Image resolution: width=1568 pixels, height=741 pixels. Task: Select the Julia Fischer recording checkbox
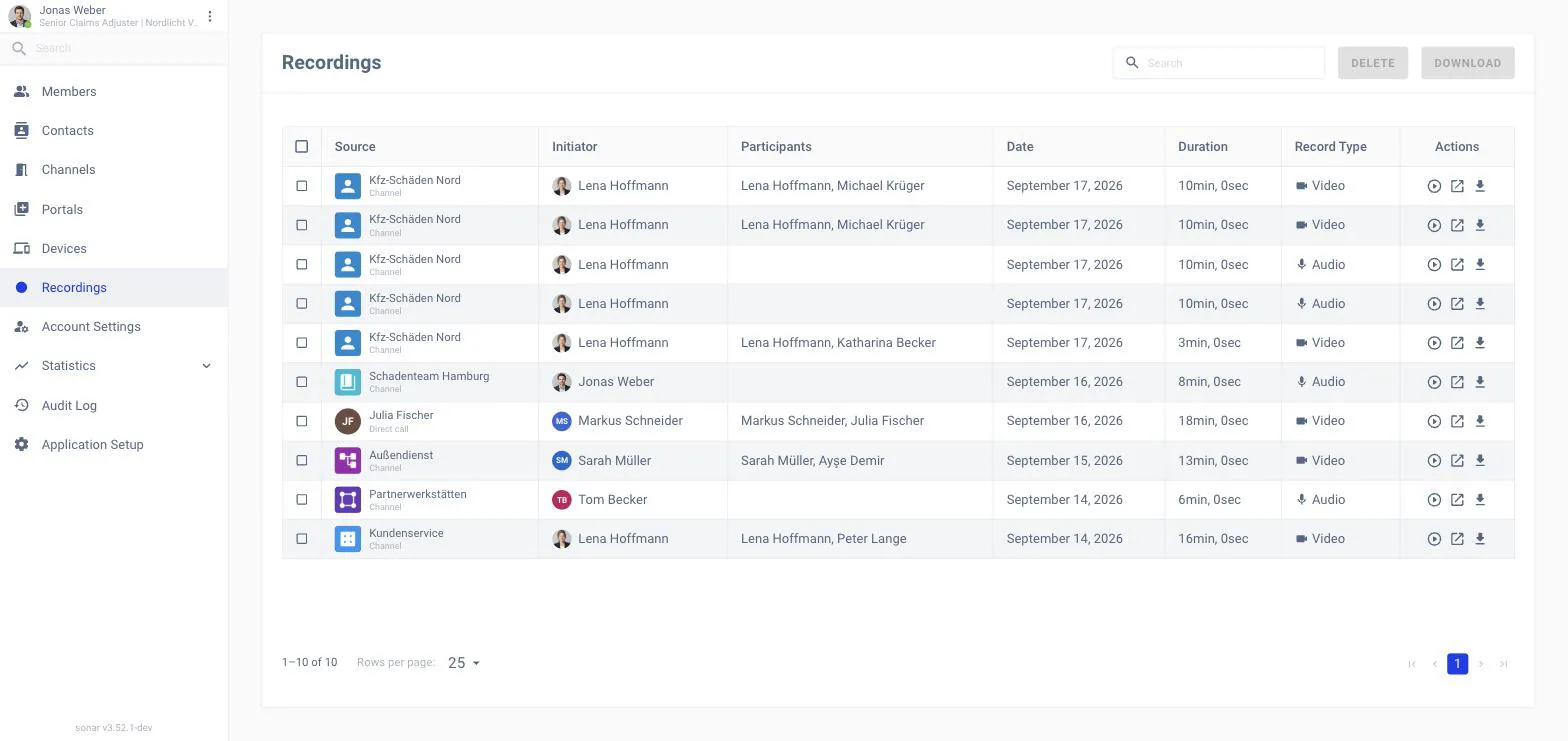point(302,421)
